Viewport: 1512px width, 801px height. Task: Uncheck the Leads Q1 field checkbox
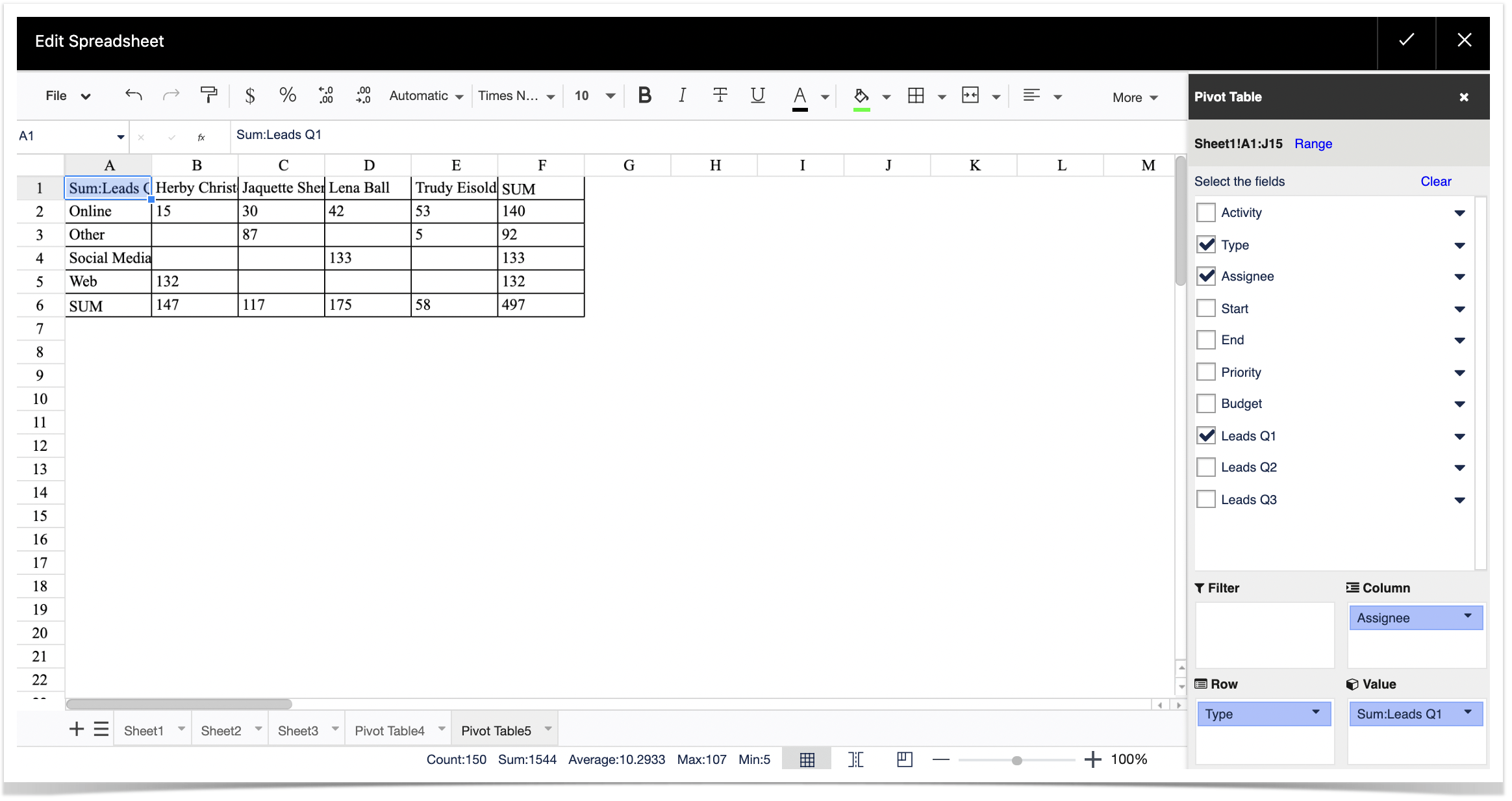(x=1206, y=435)
